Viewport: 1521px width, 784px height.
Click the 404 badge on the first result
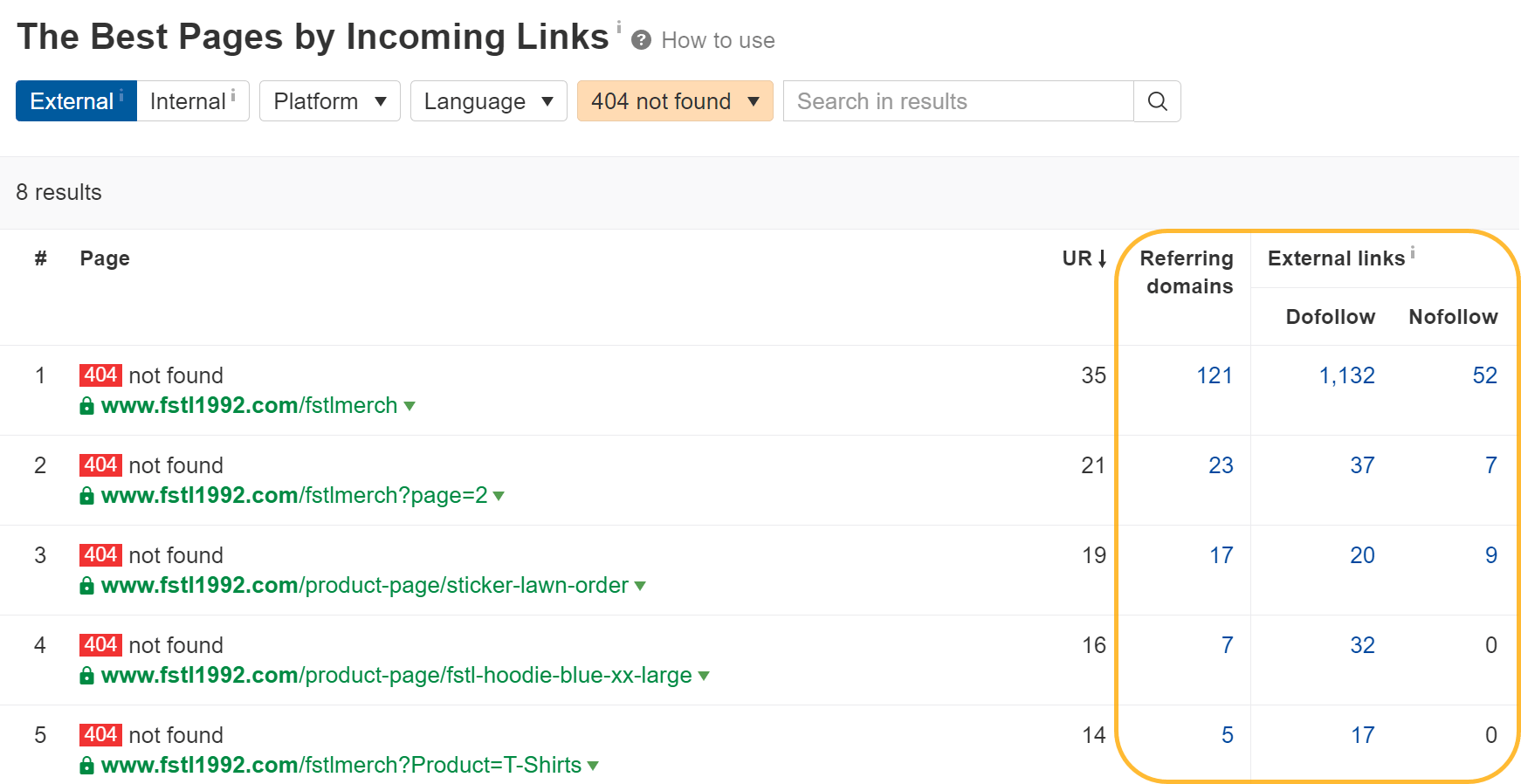(100, 375)
